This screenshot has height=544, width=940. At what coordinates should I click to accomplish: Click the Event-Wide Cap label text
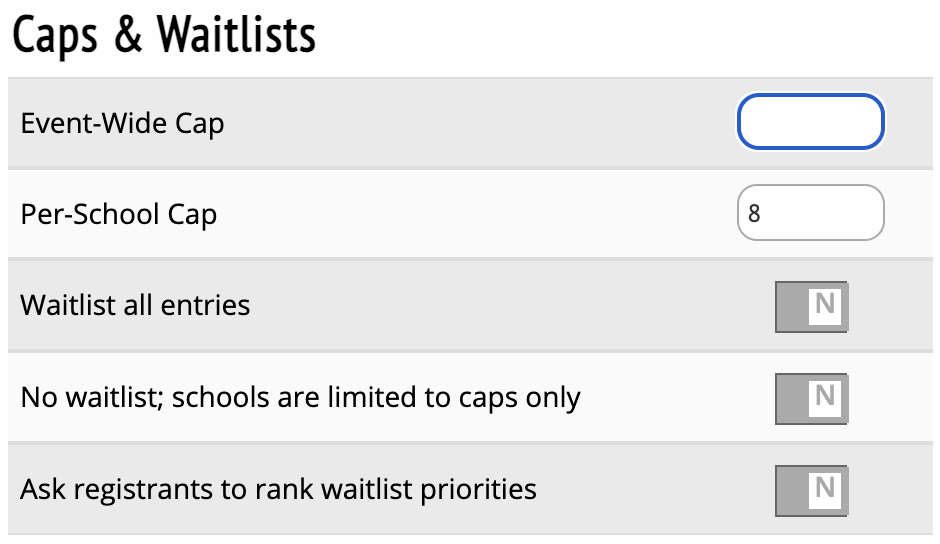(x=122, y=123)
